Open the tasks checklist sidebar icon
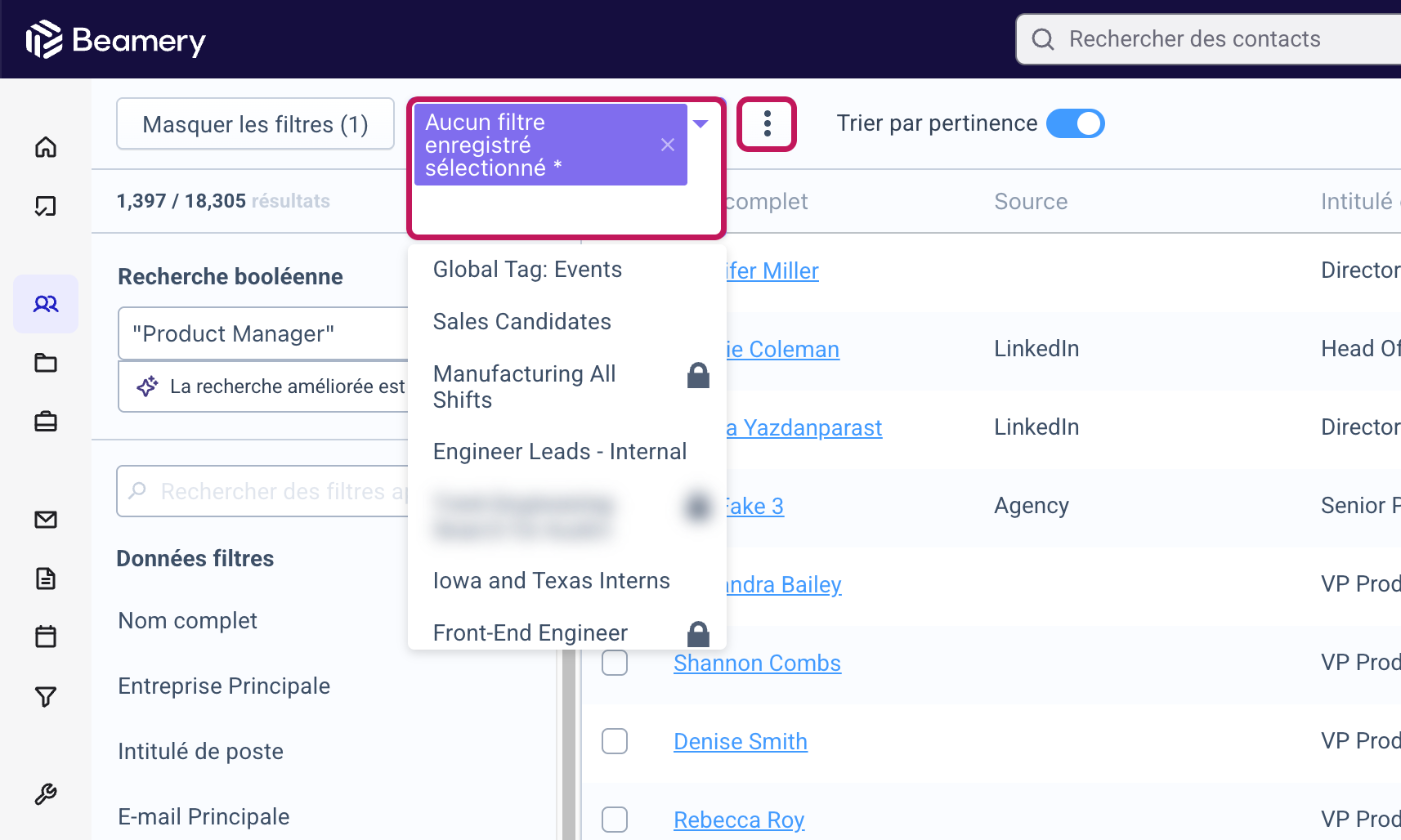The width and height of the screenshot is (1401, 840). (45, 206)
